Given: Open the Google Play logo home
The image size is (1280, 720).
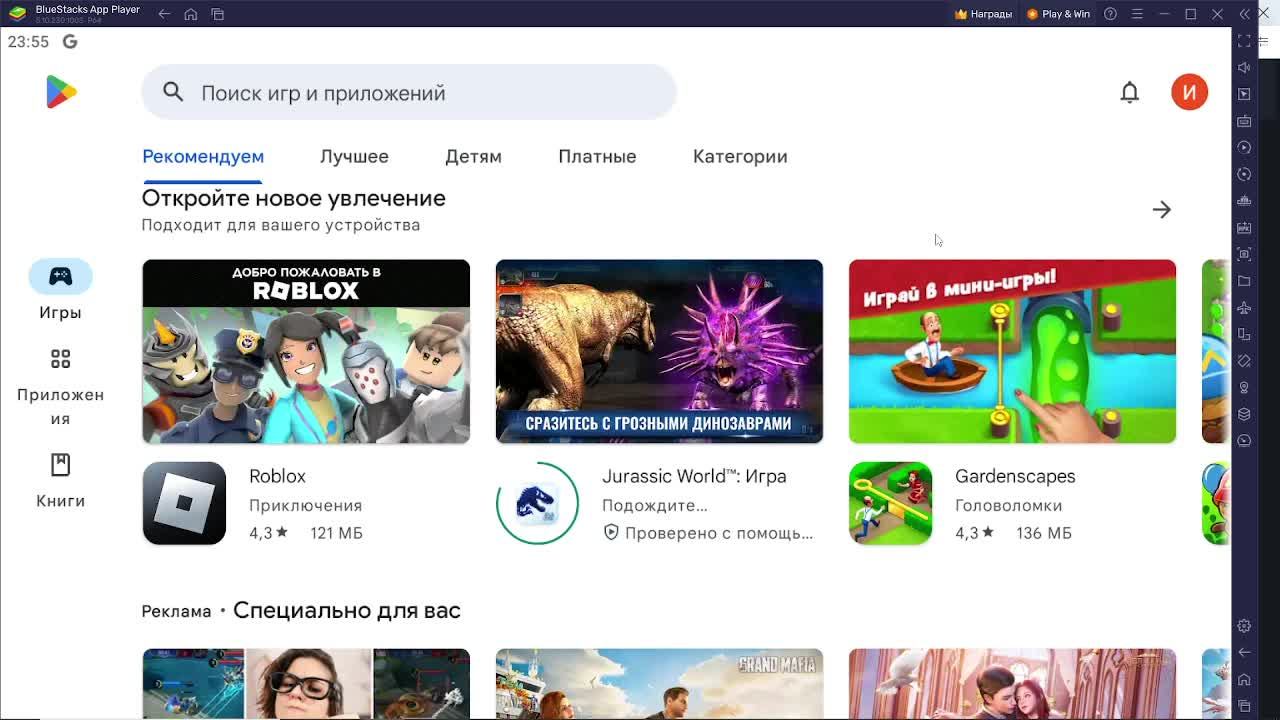Looking at the screenshot, I should 61,92.
